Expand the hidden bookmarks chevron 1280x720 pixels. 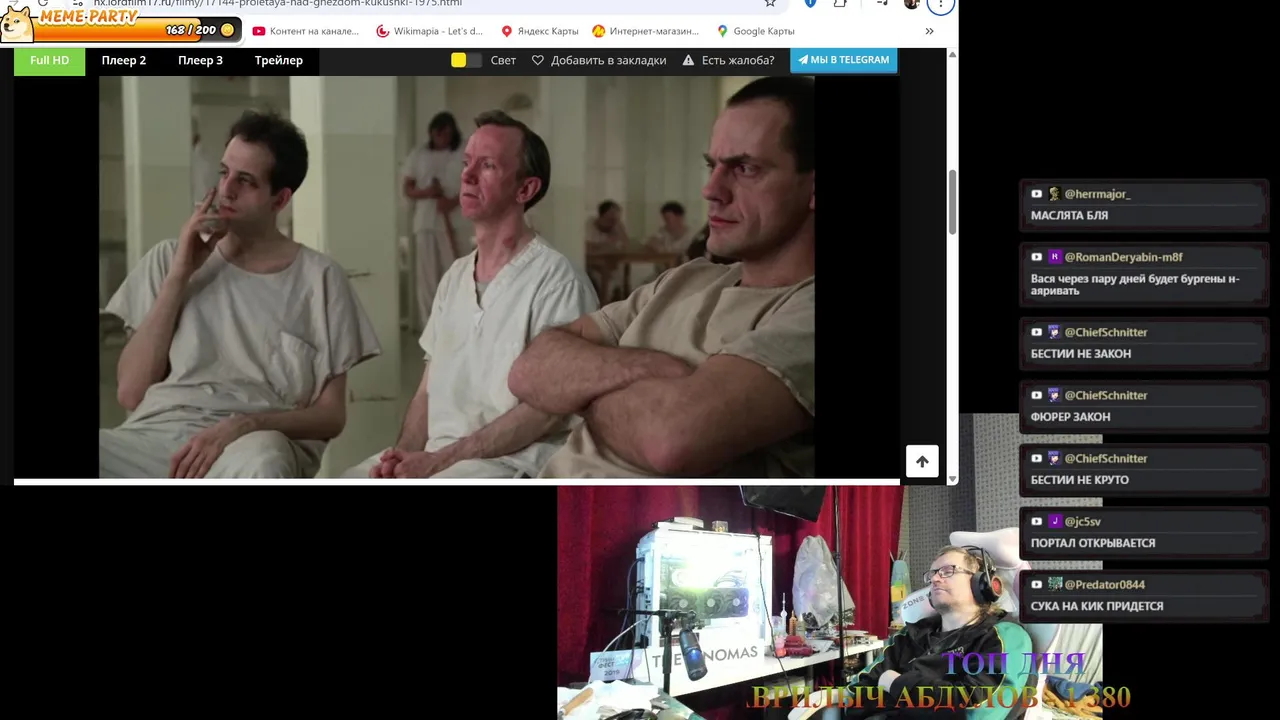929,31
